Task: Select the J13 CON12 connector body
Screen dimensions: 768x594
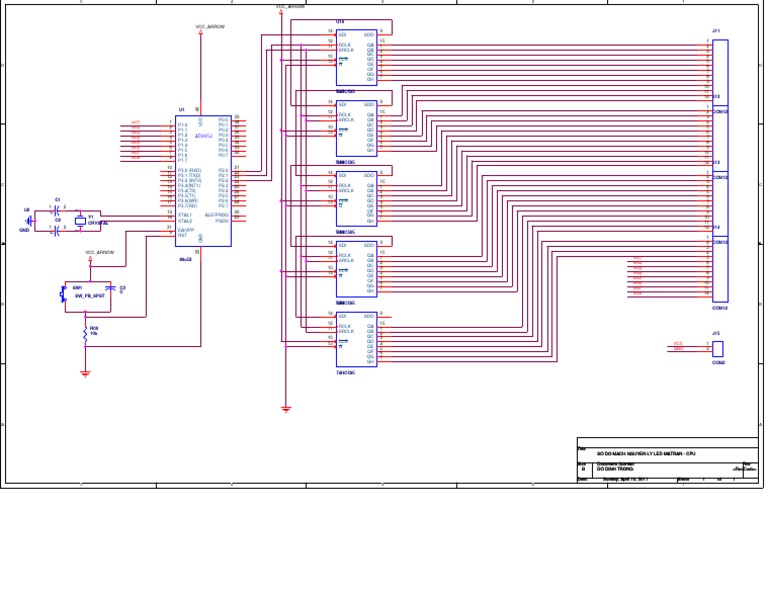Action: 720,204
